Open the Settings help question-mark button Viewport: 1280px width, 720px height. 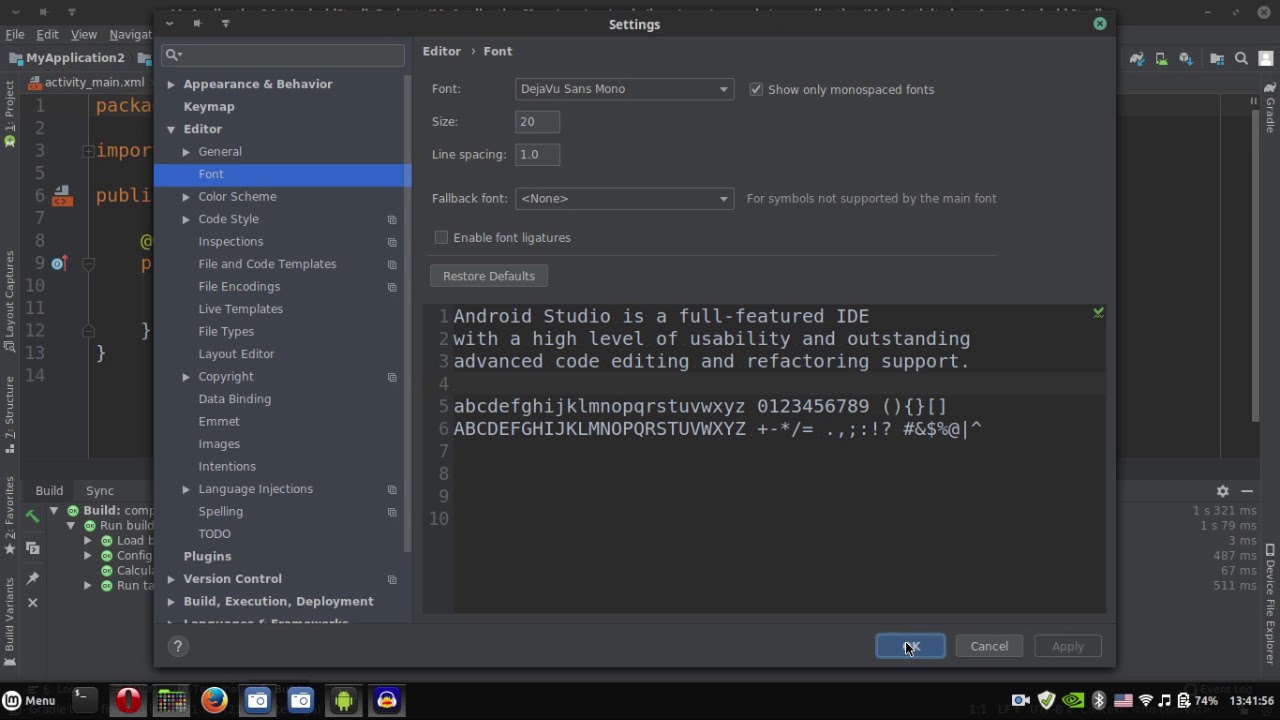pos(178,646)
